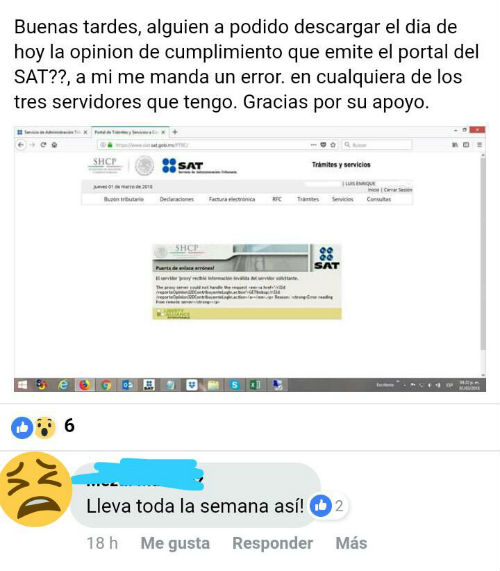Click the Windows Start button
The height and width of the screenshot is (571, 500).
(23, 385)
